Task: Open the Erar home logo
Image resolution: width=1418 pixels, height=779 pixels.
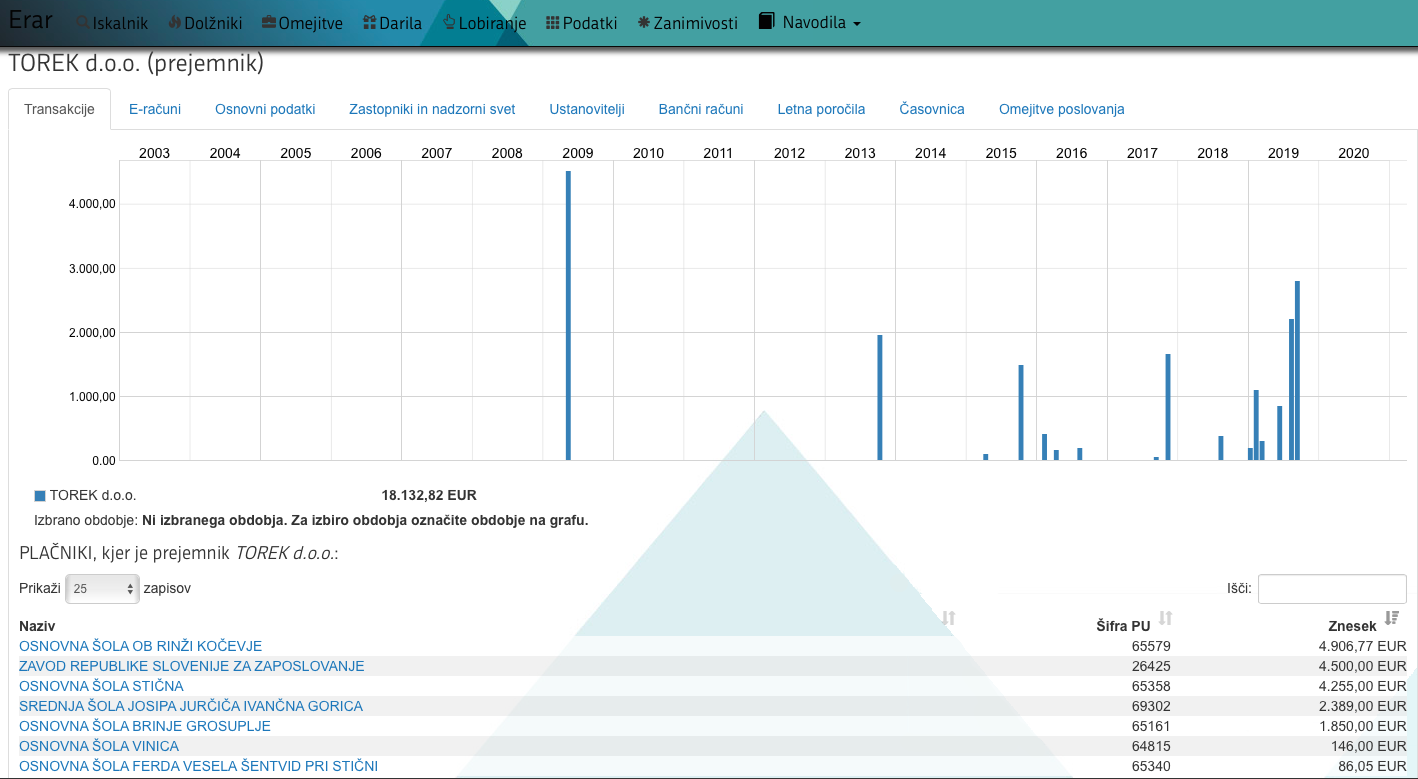Action: 30,21
